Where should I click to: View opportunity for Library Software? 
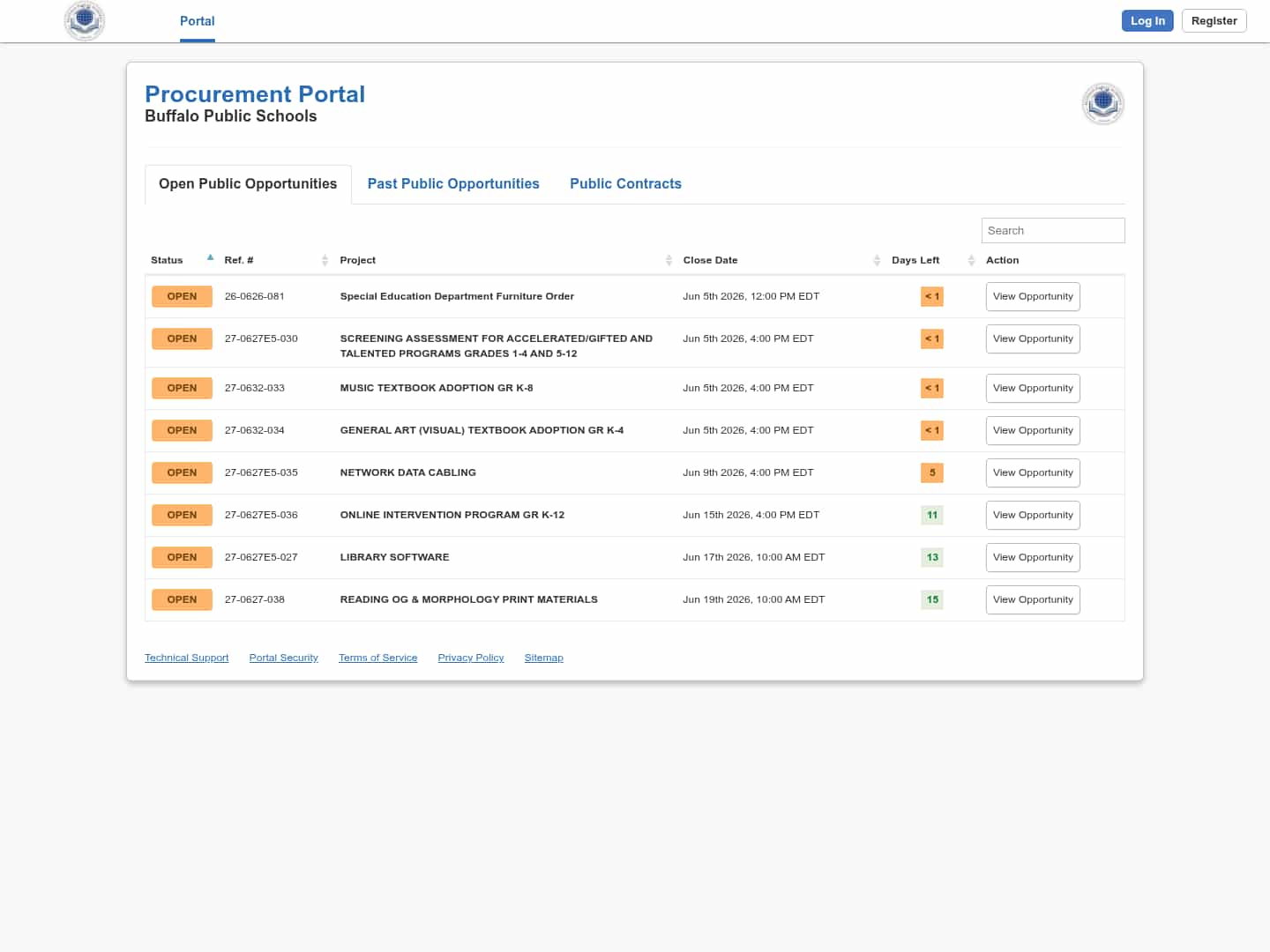(1033, 557)
